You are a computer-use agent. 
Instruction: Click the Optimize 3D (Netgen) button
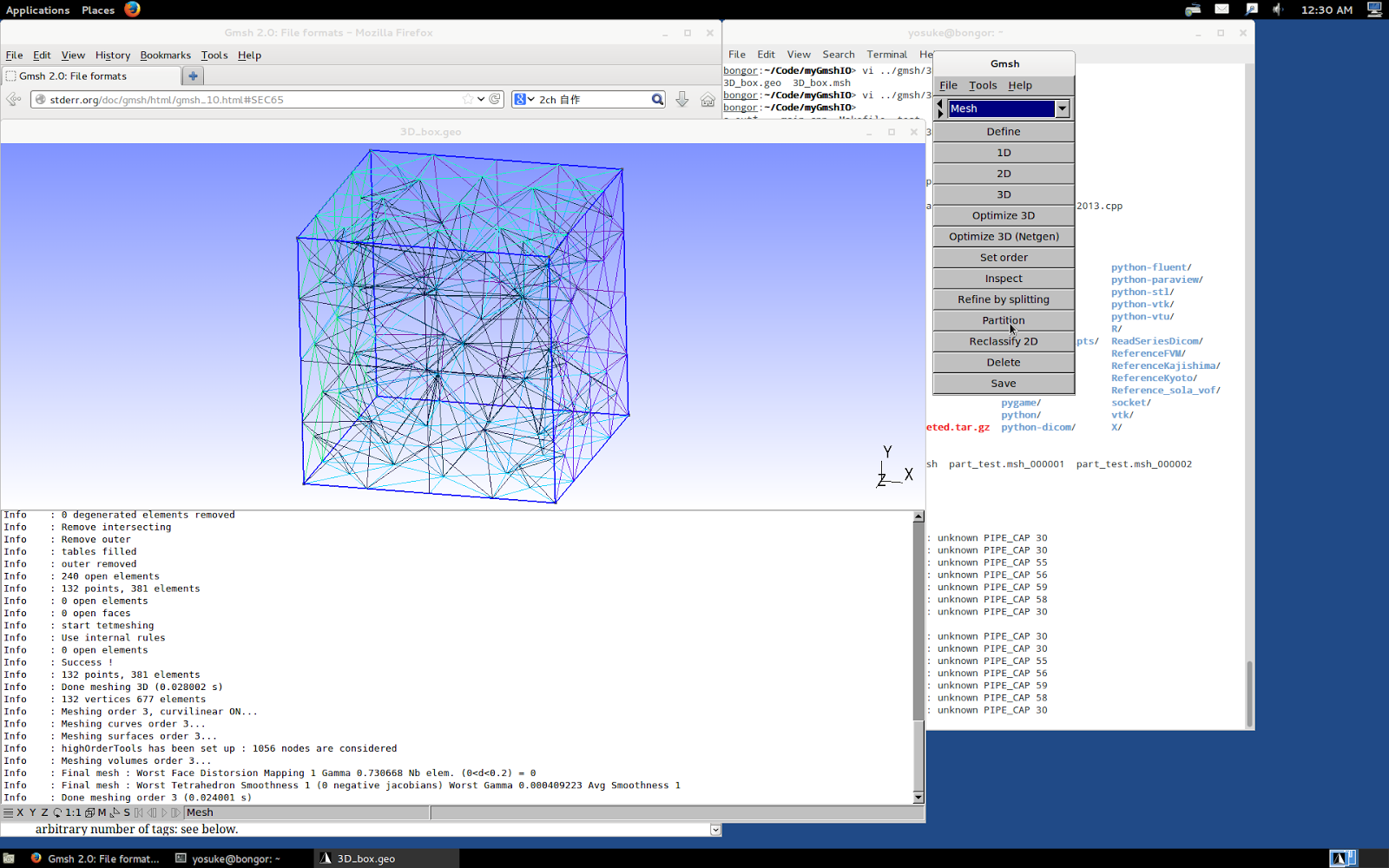(x=1004, y=237)
